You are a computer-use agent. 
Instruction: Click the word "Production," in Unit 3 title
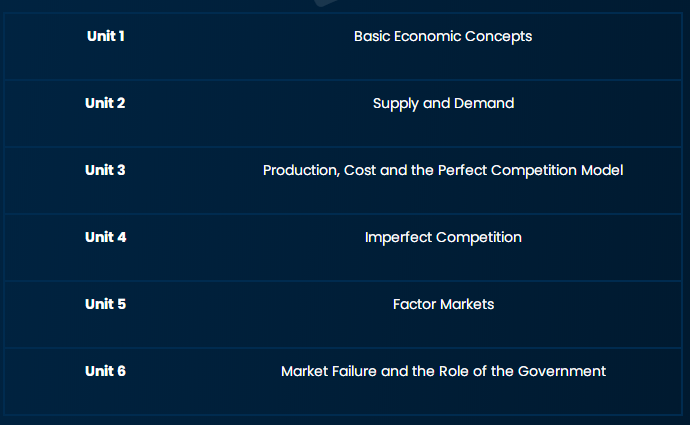[x=301, y=170]
